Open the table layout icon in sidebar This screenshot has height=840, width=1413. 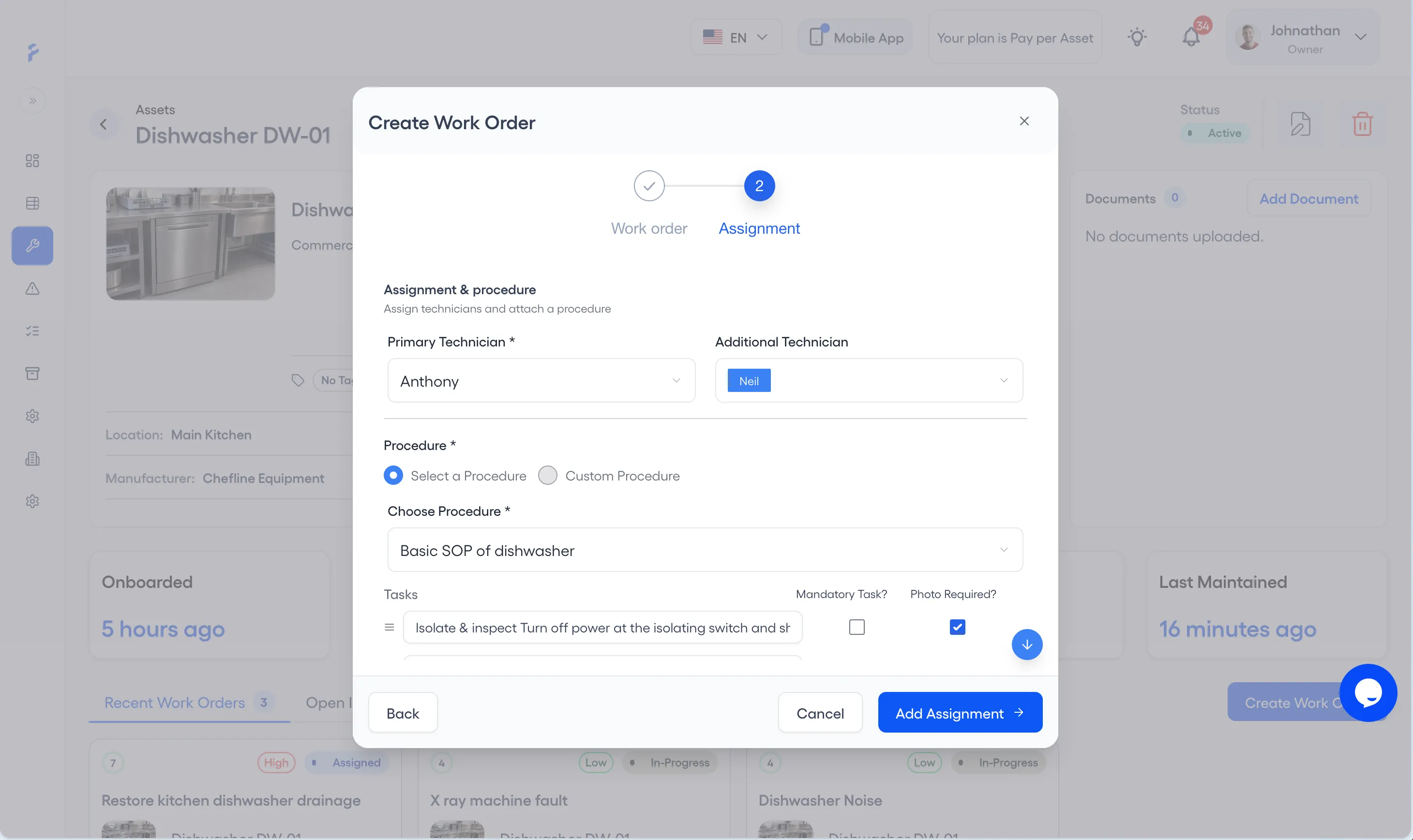pyautogui.click(x=32, y=203)
